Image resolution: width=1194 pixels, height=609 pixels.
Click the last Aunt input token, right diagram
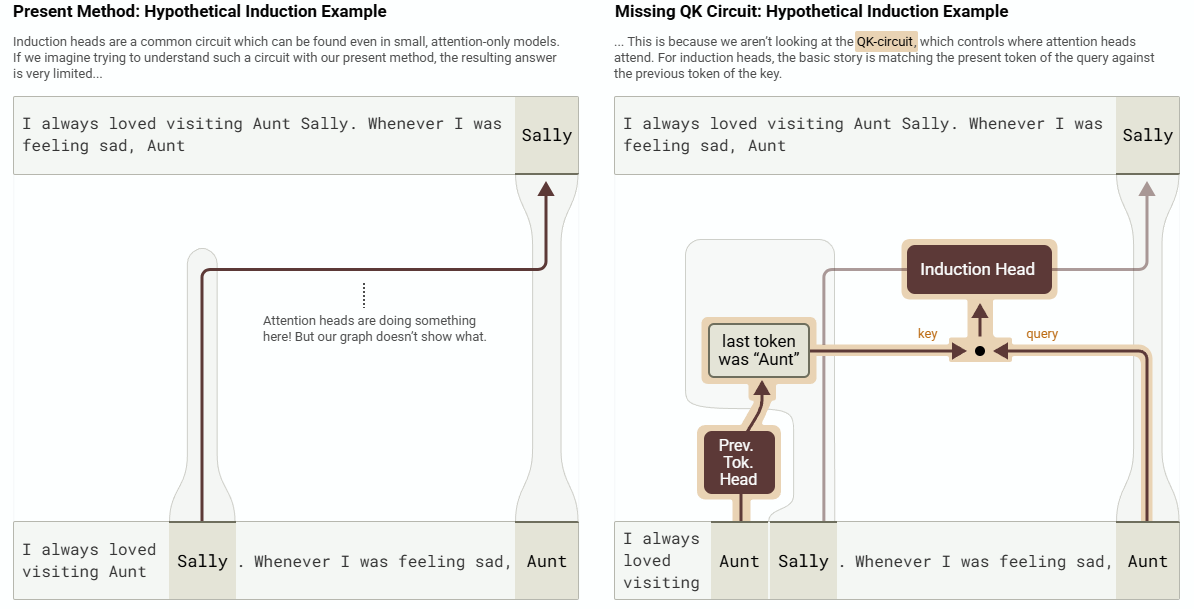point(1148,561)
